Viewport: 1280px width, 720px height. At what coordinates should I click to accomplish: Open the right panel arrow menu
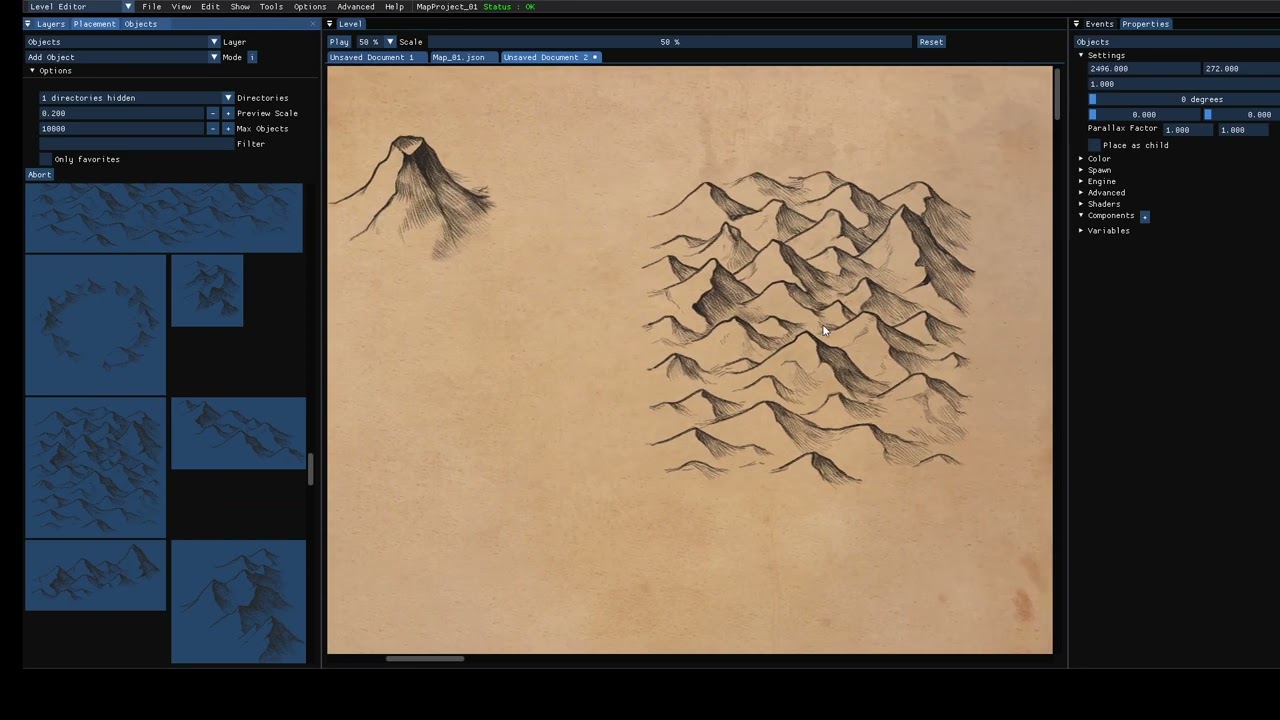tap(1077, 24)
